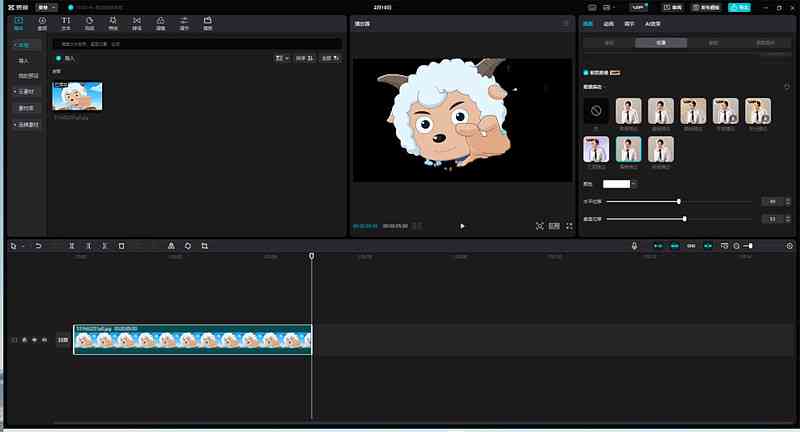Open the pointer tool dropdown arrow
Image resolution: width=800 pixels, height=432 pixels.
(23, 246)
